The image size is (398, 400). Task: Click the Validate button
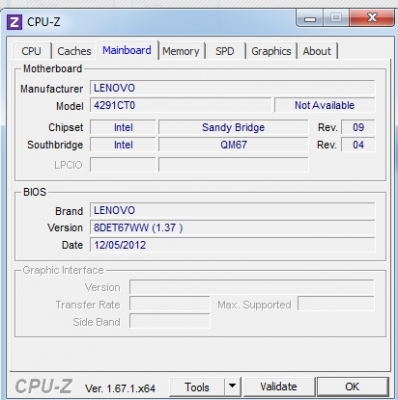click(279, 387)
